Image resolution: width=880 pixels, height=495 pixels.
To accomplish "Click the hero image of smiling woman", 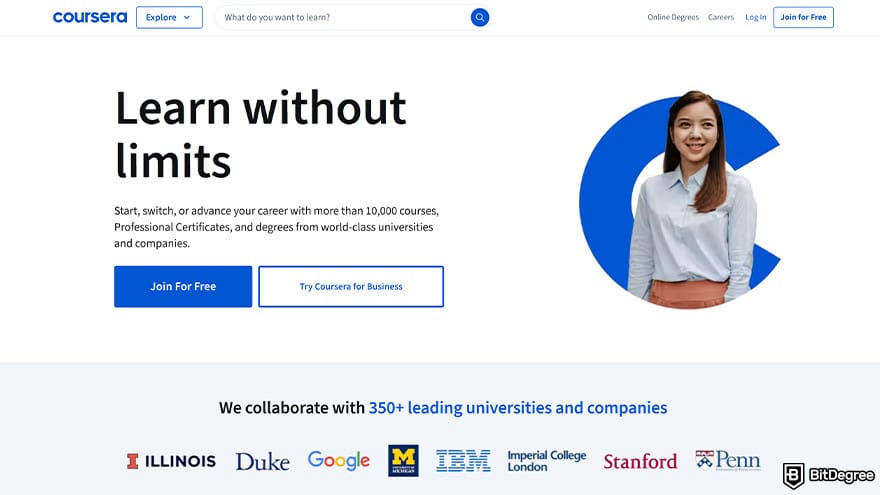I will [680, 200].
